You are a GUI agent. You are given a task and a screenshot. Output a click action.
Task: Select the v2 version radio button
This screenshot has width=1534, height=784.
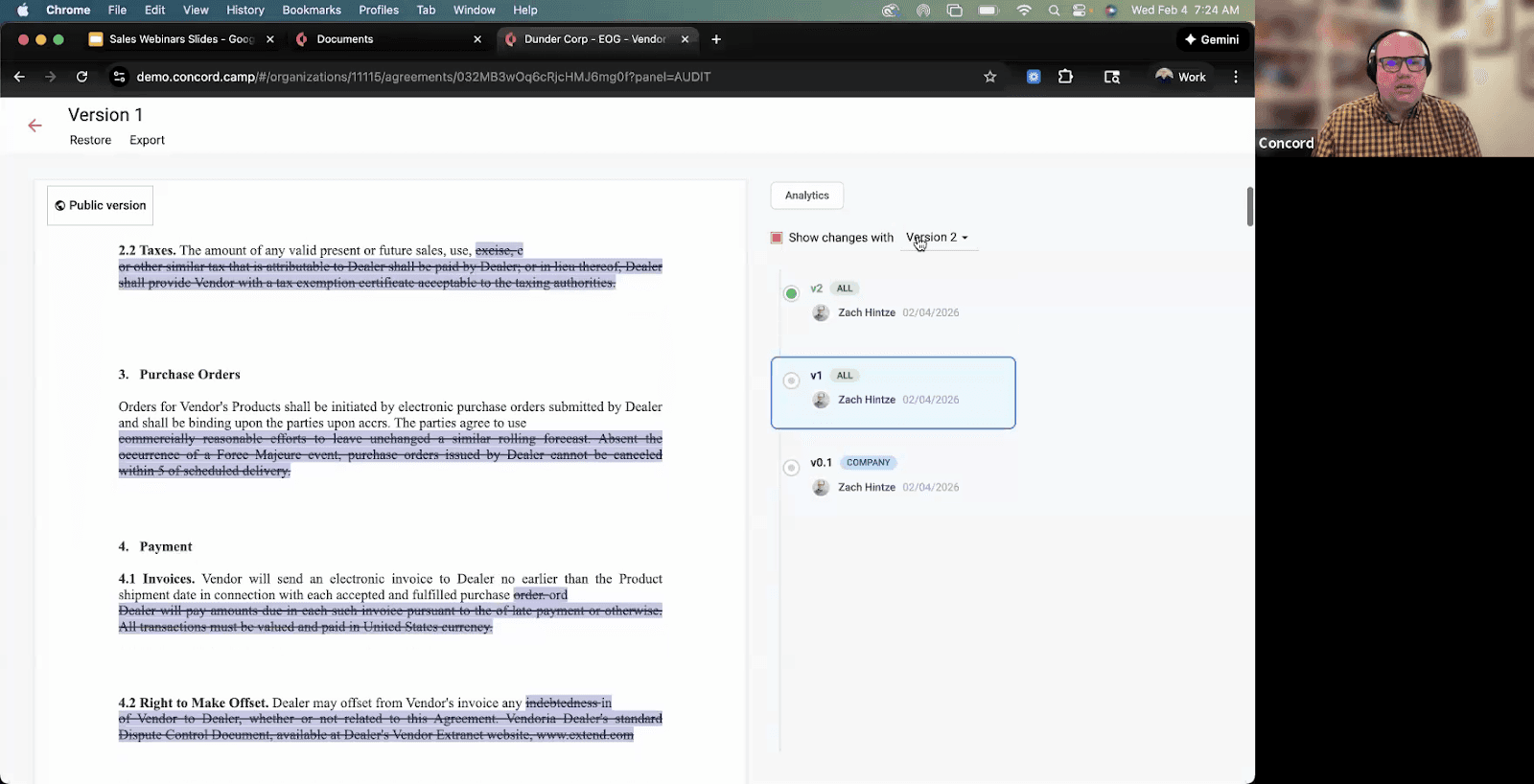click(791, 293)
